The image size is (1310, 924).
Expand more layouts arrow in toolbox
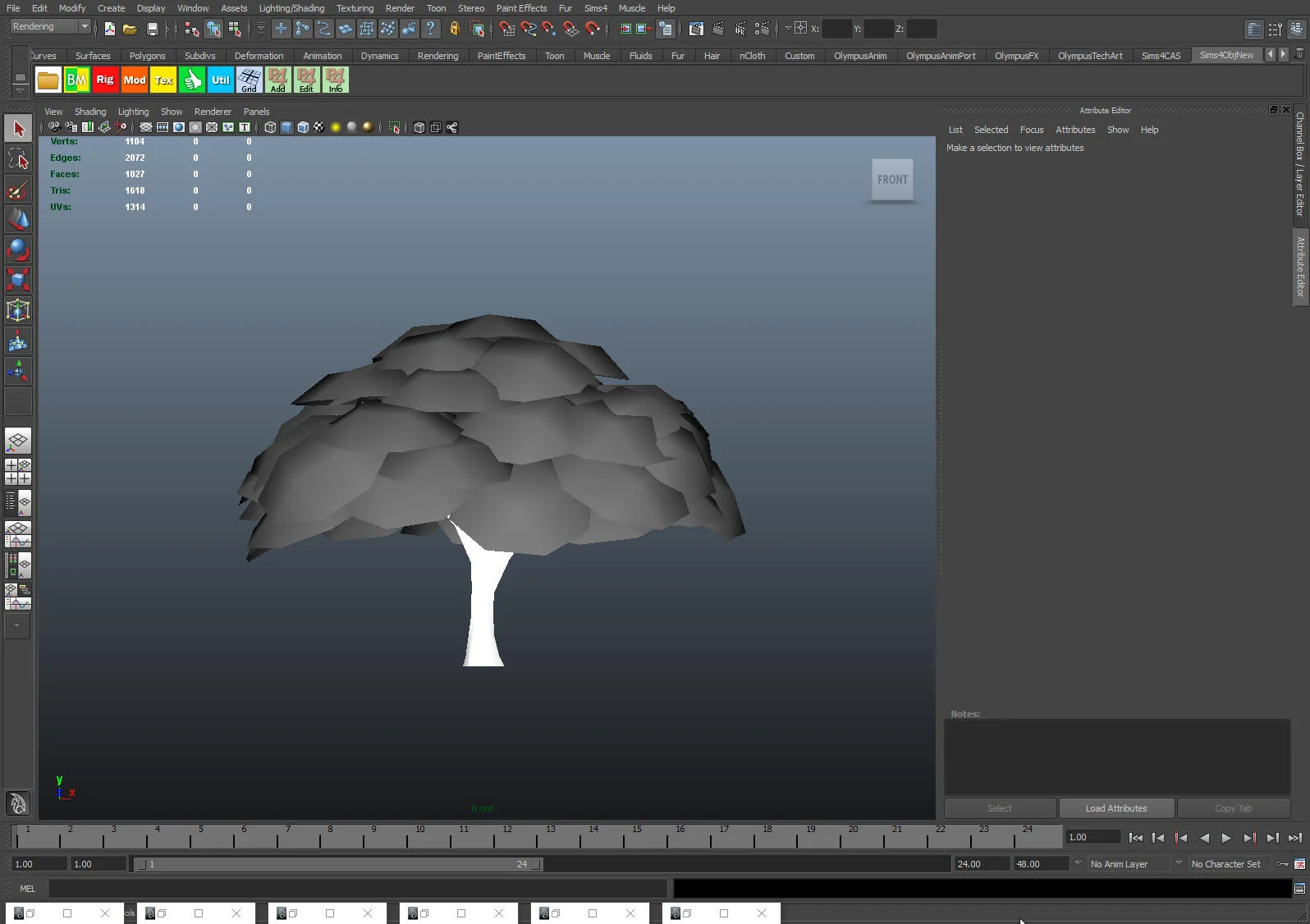pos(17,626)
